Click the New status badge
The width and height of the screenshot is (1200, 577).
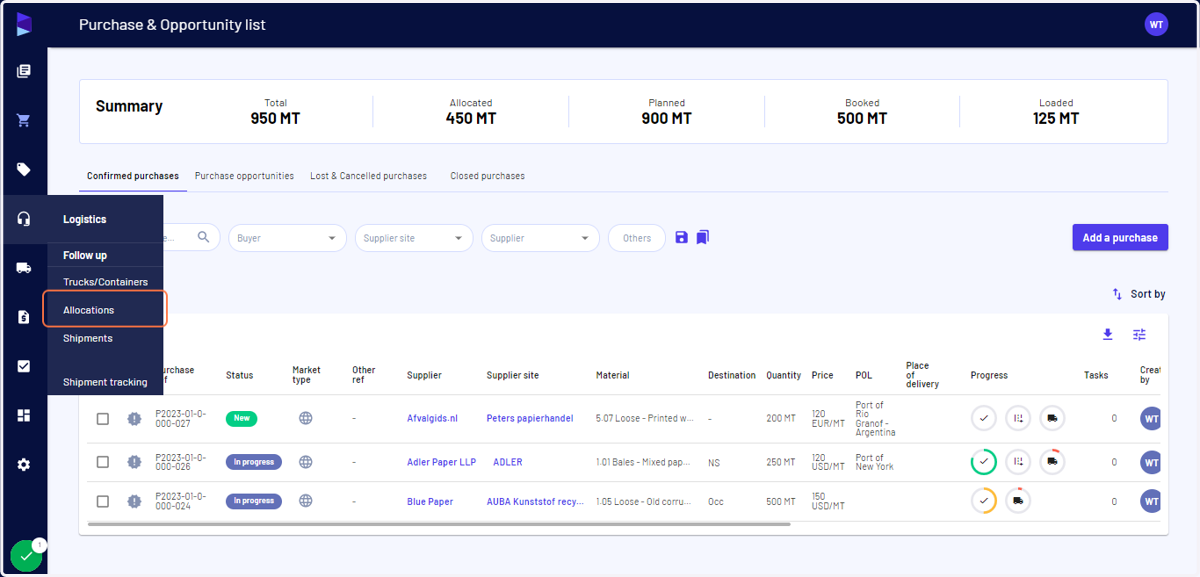(x=242, y=418)
